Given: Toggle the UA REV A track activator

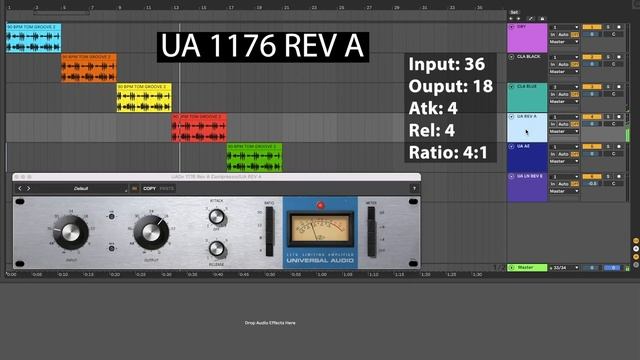Looking at the screenshot, I should point(592,117).
